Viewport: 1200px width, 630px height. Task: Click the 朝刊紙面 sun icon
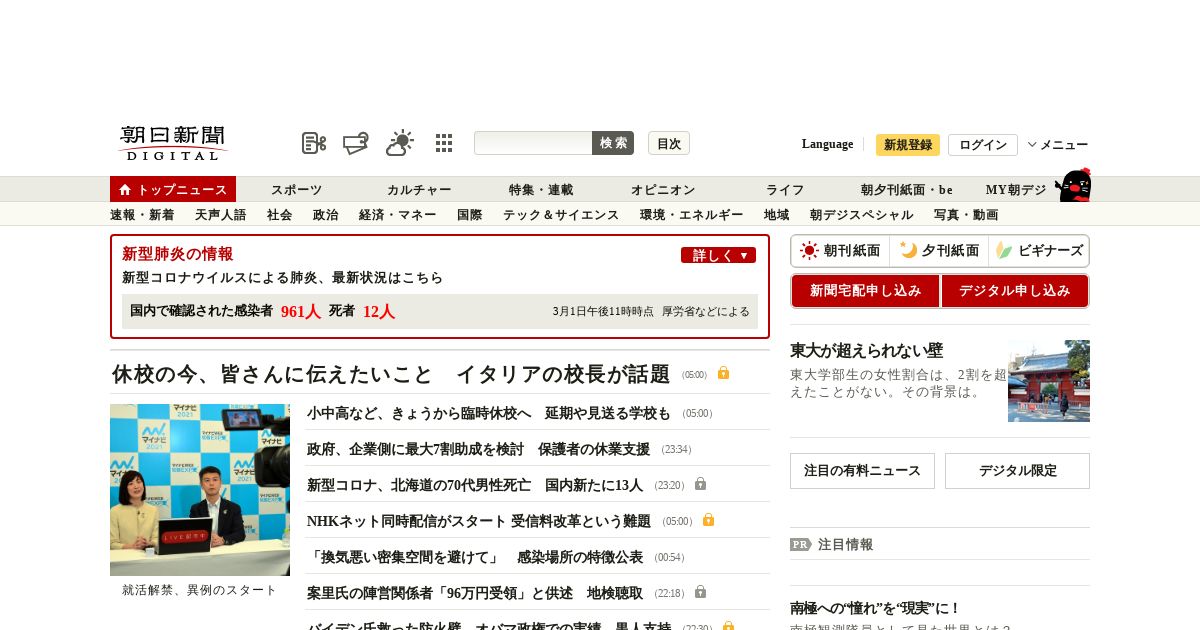(809, 251)
